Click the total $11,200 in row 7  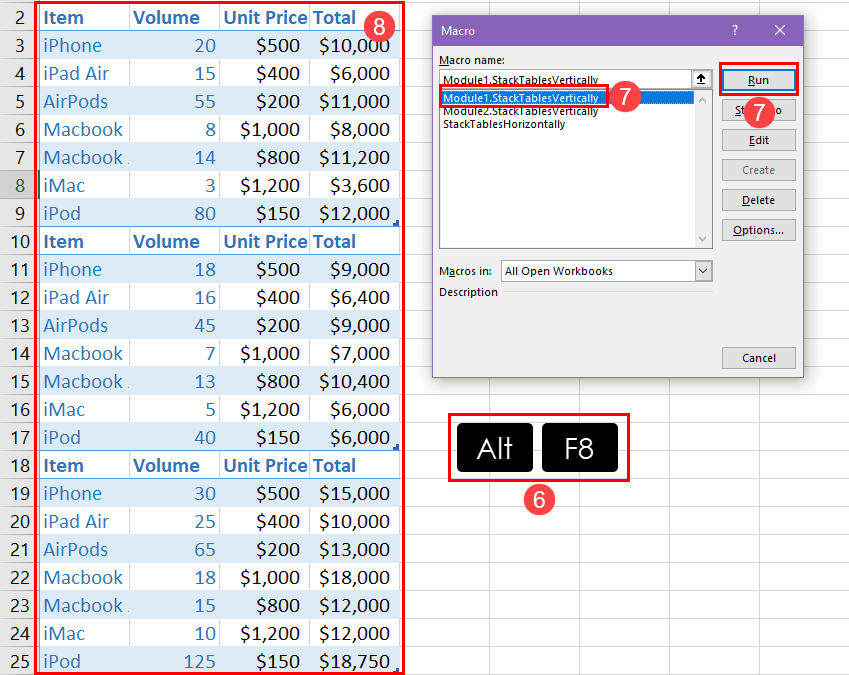[355, 158]
